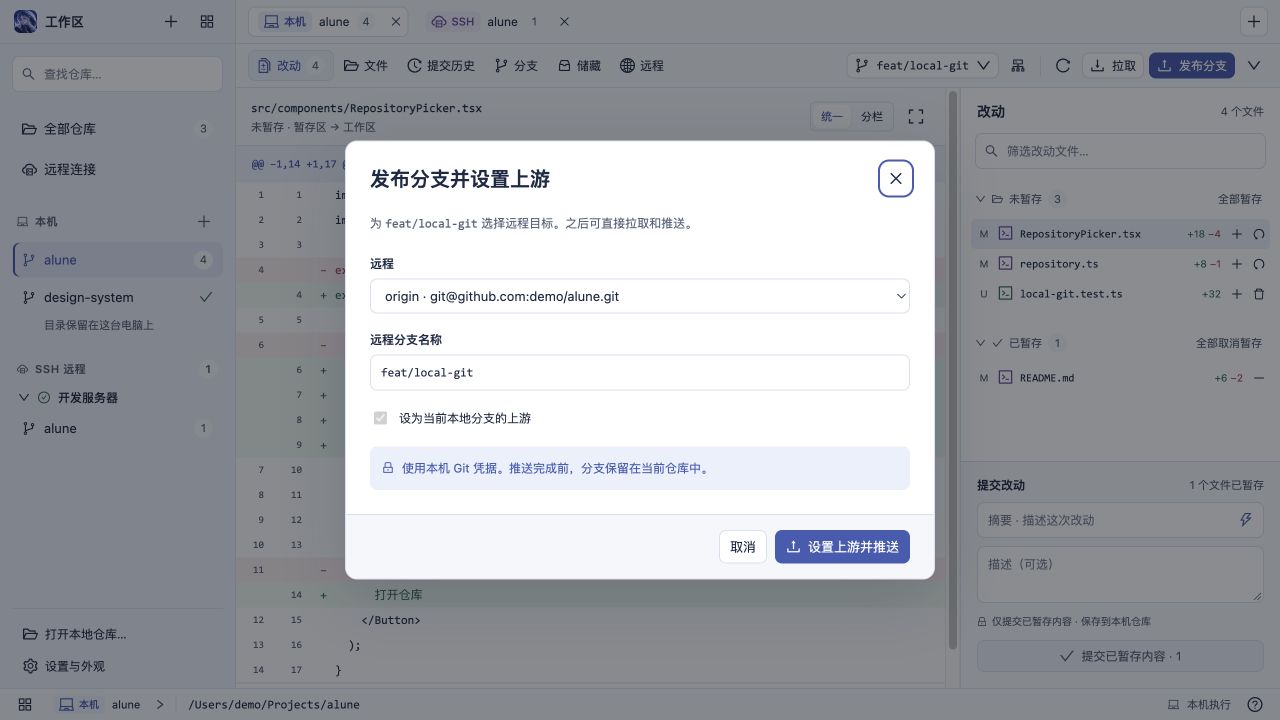Screen dimensions: 1280x720
Task: Click the 拉取 pull button
Action: (1113, 65)
